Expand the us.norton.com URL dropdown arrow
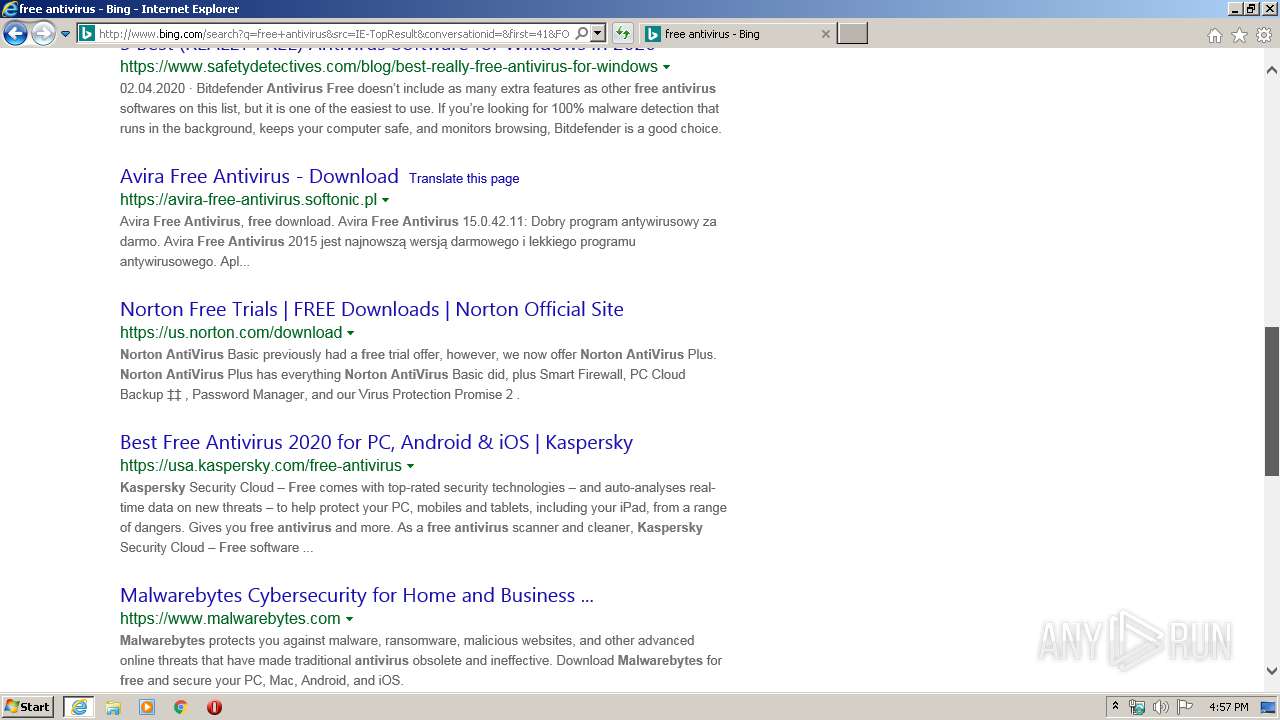 (350, 333)
